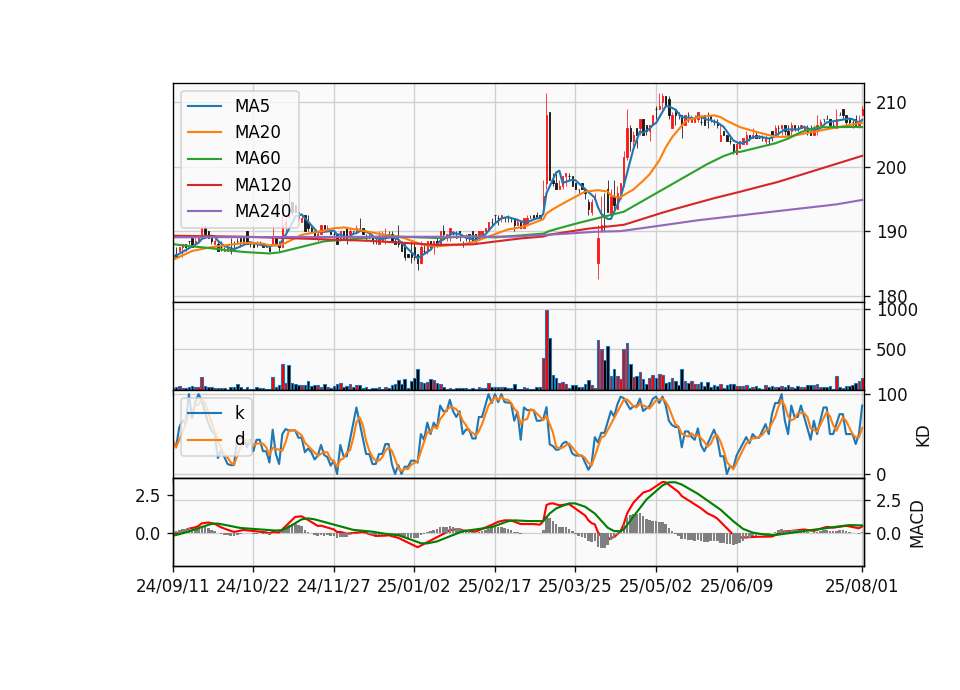
Task: Click the 24/11/27 date axis label
Action: point(334,586)
